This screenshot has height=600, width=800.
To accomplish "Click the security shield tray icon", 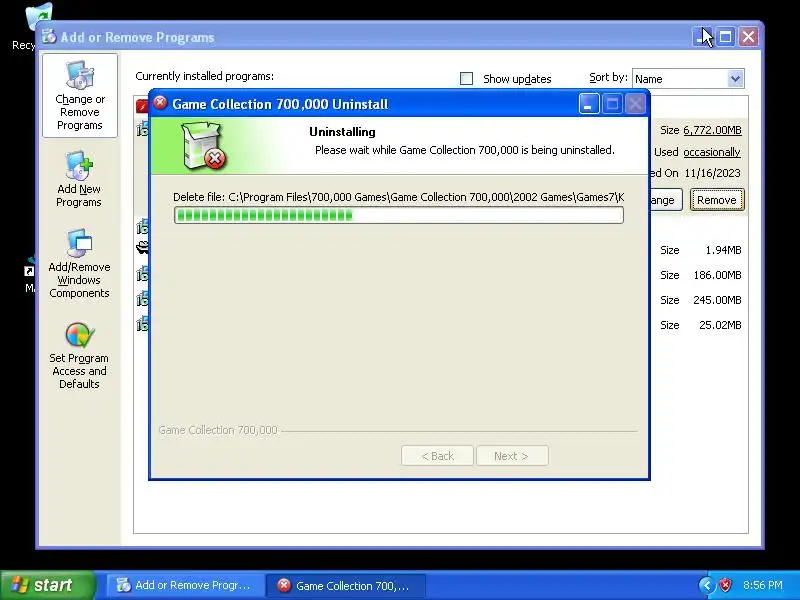I will [725, 585].
